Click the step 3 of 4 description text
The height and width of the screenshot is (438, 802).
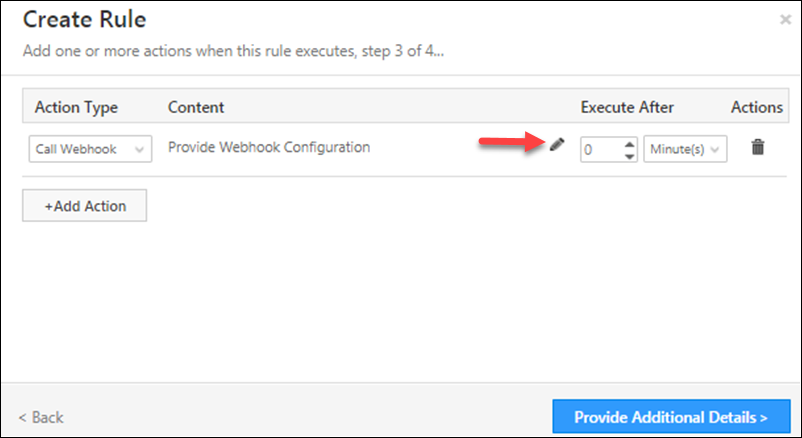234,51
